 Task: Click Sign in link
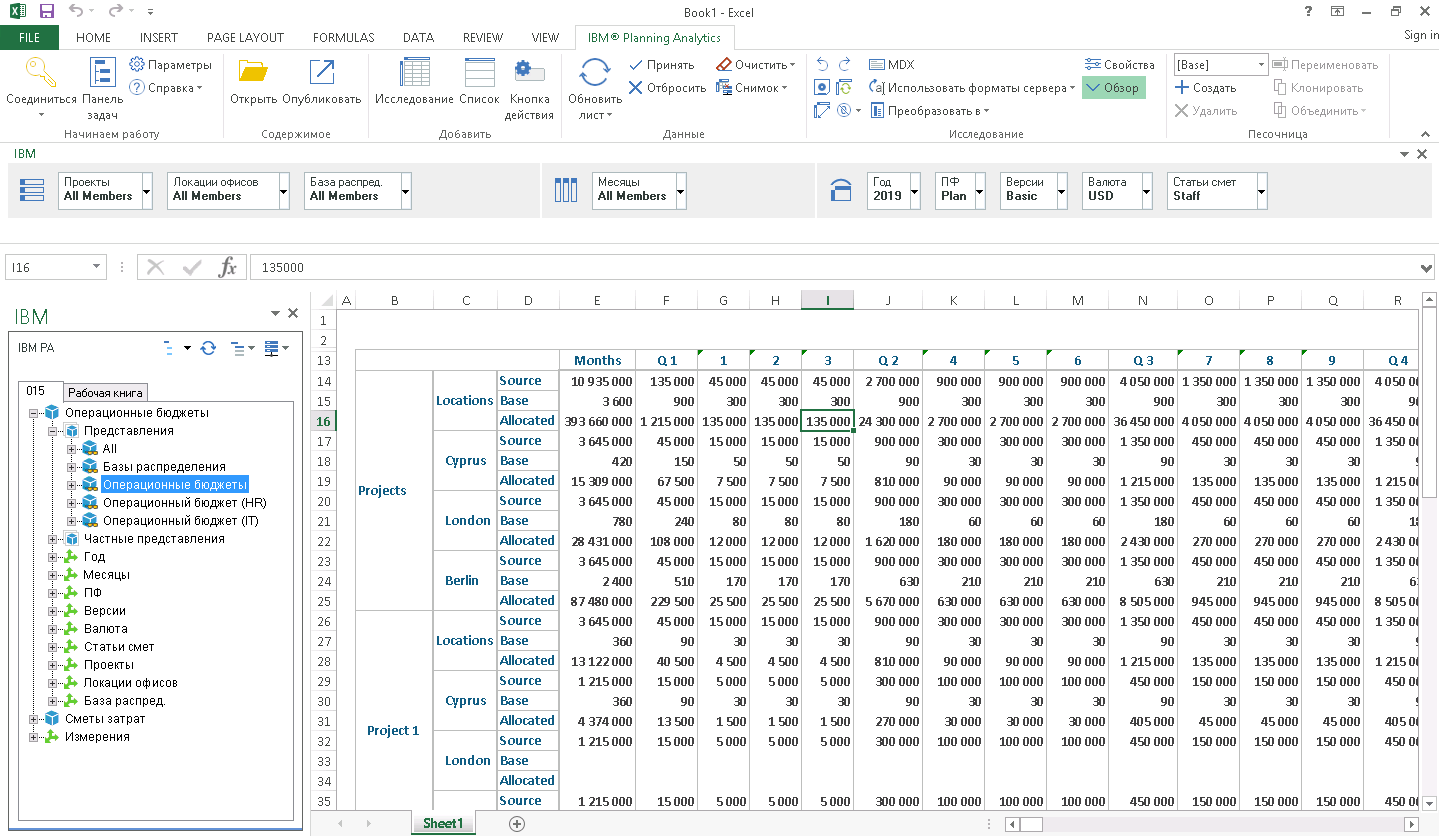(1420, 35)
